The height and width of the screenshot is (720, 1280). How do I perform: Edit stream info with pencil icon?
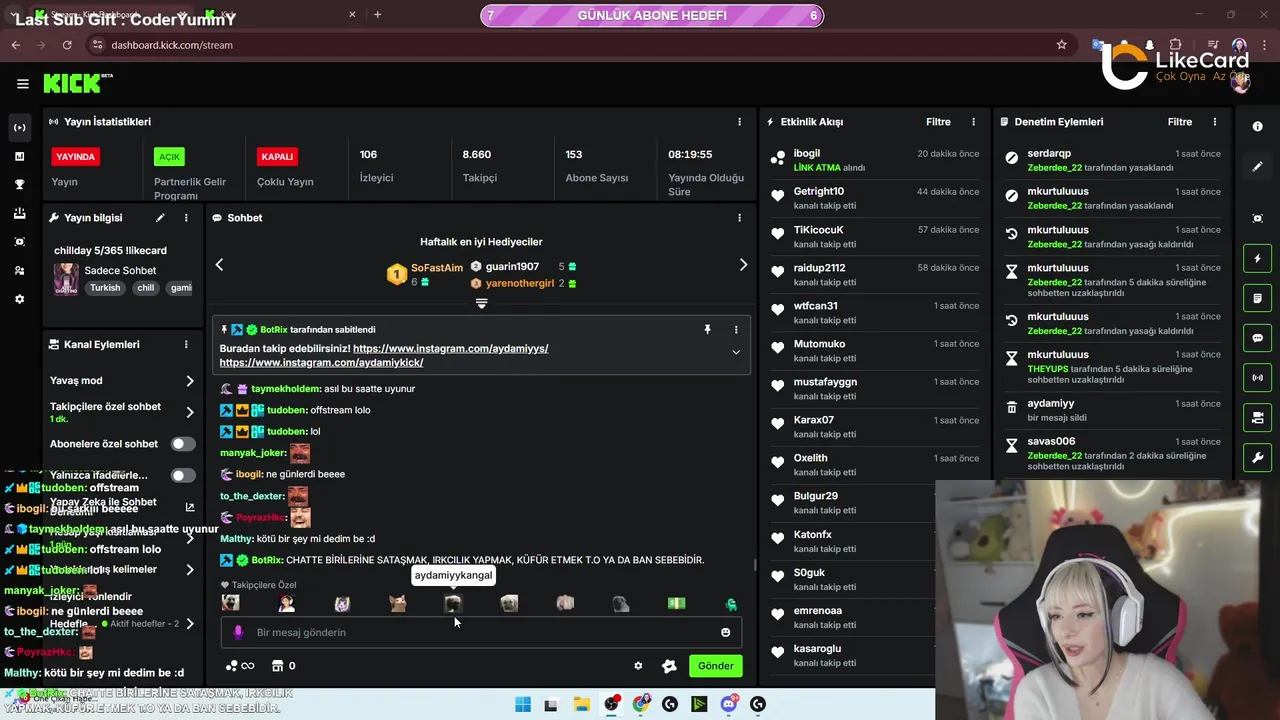point(160,217)
